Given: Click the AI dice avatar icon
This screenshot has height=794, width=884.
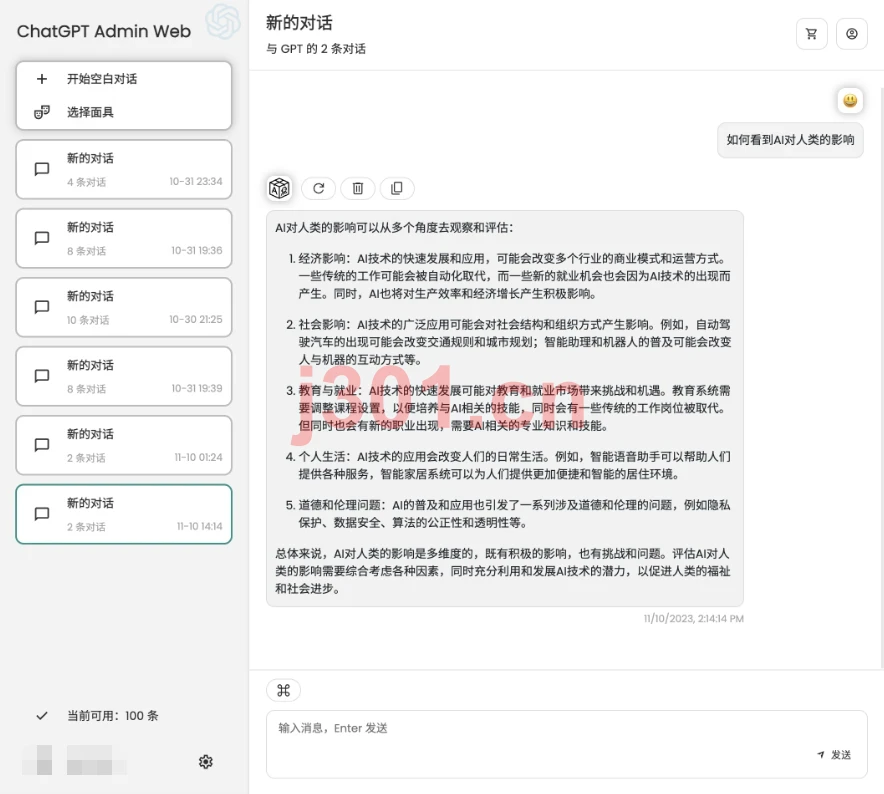Looking at the screenshot, I should tap(279, 188).
